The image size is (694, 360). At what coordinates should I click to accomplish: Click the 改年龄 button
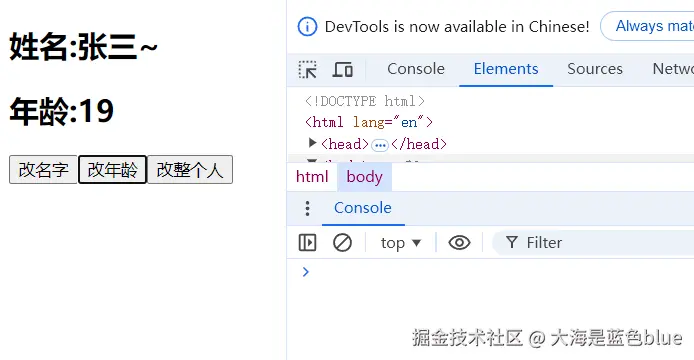(x=112, y=169)
